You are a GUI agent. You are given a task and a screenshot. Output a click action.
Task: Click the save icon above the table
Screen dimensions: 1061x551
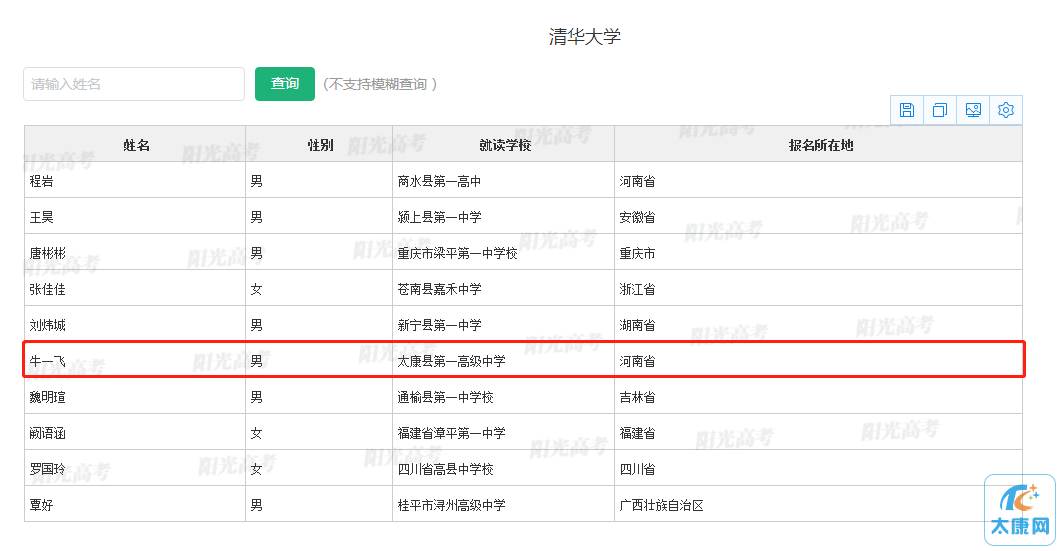pos(907,110)
